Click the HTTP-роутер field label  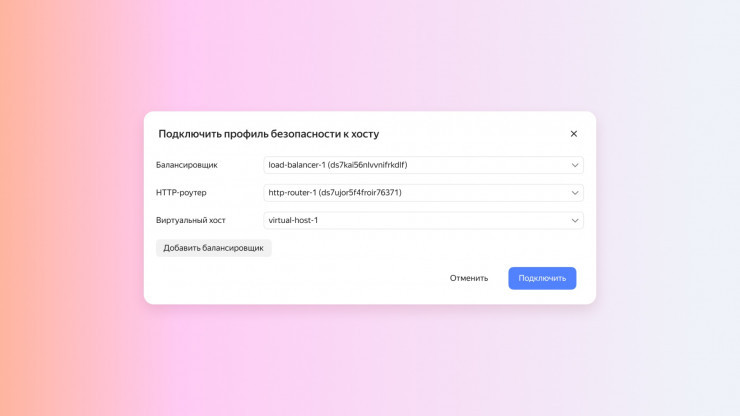pos(181,193)
